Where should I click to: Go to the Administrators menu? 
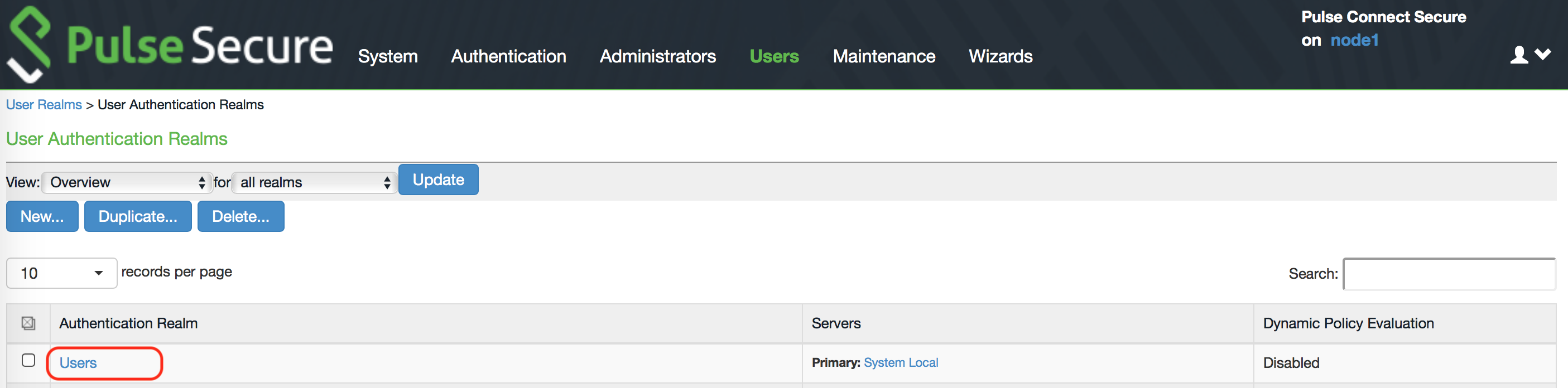tap(657, 56)
